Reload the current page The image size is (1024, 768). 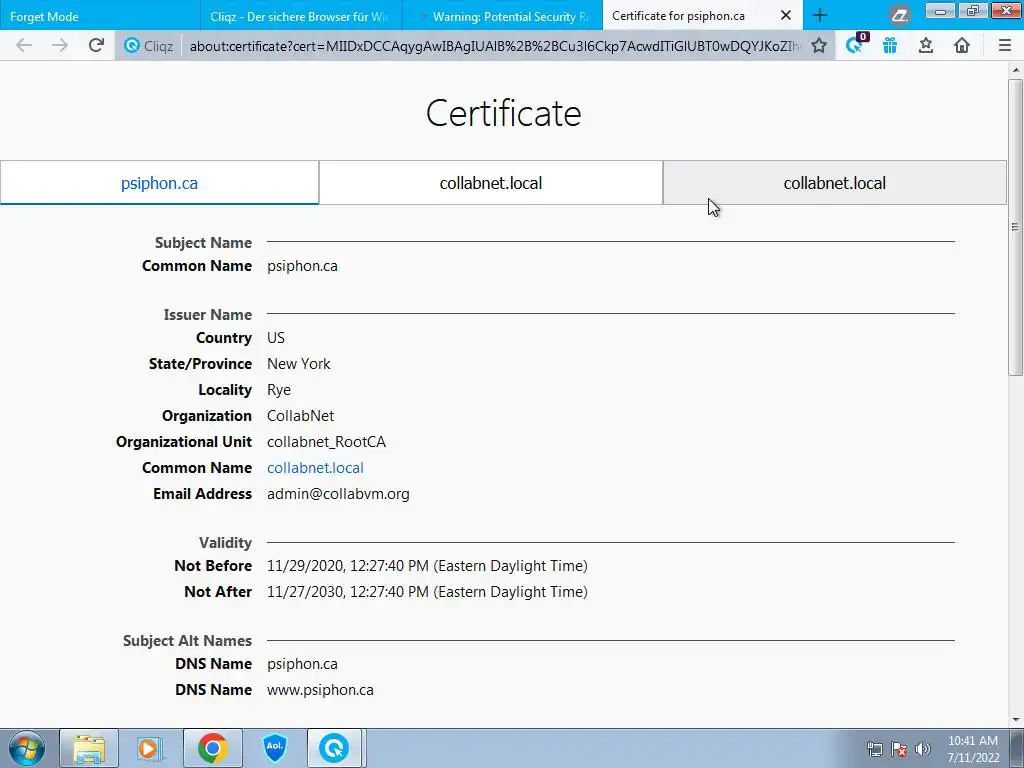point(96,45)
